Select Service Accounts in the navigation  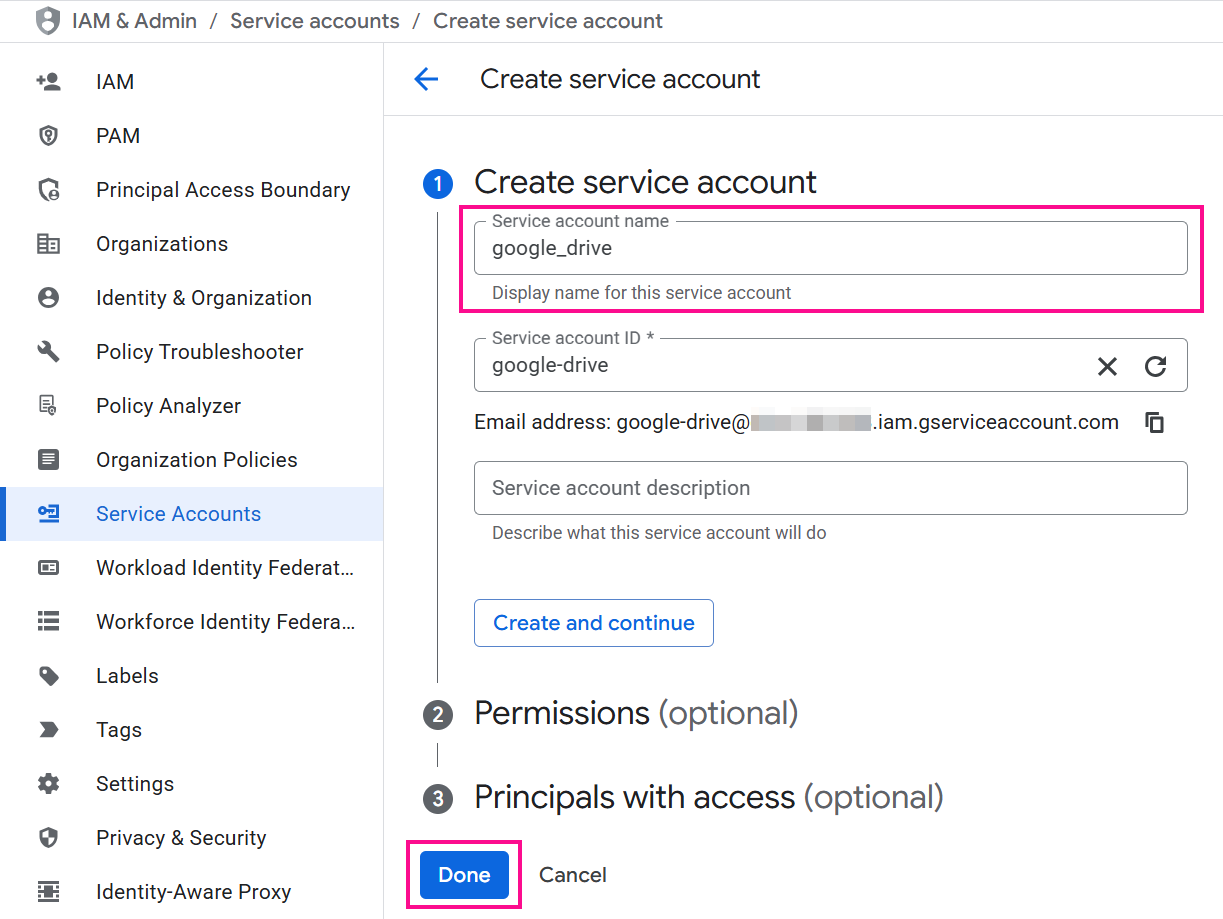point(178,513)
